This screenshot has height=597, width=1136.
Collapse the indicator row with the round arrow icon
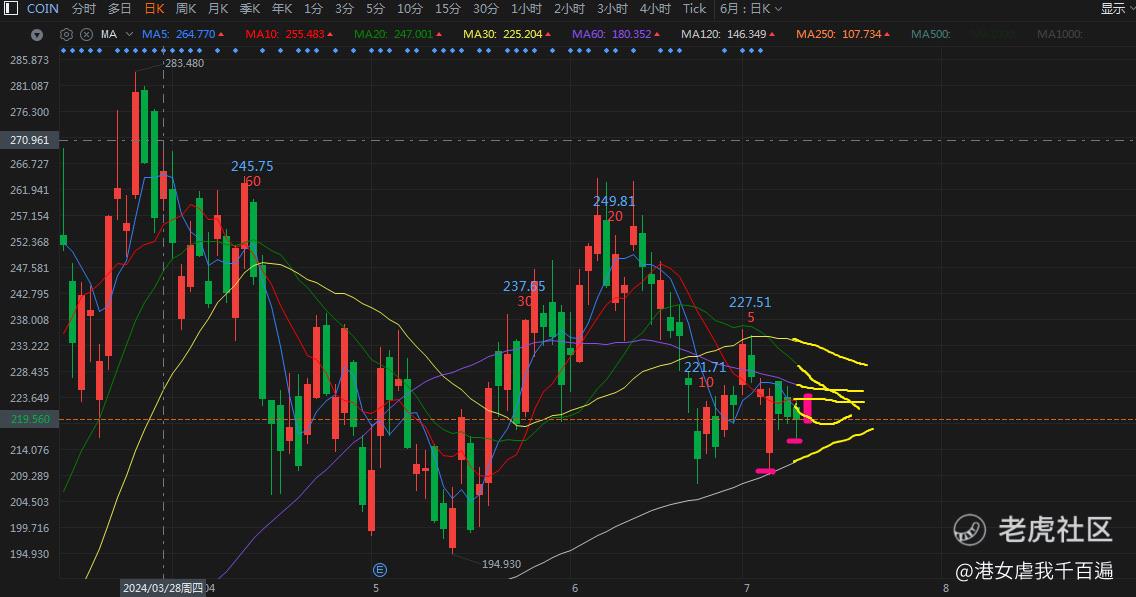37,34
